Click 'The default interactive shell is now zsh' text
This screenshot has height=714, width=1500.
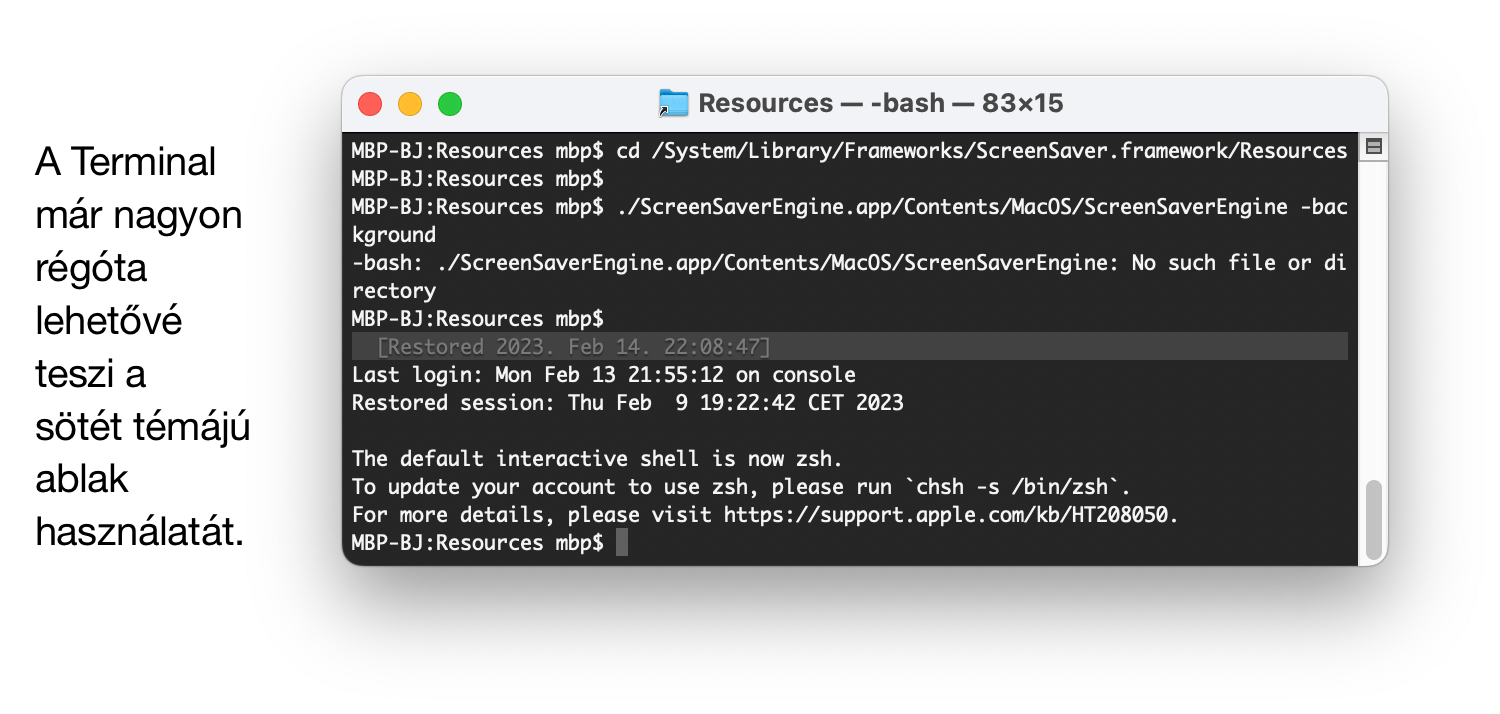tap(598, 459)
